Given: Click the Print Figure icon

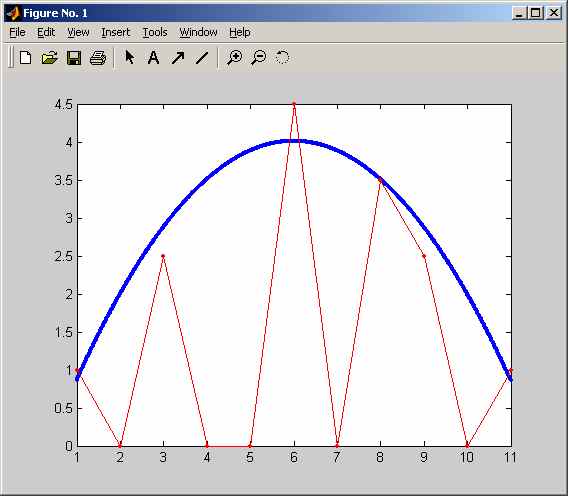Looking at the screenshot, I should pos(97,58).
